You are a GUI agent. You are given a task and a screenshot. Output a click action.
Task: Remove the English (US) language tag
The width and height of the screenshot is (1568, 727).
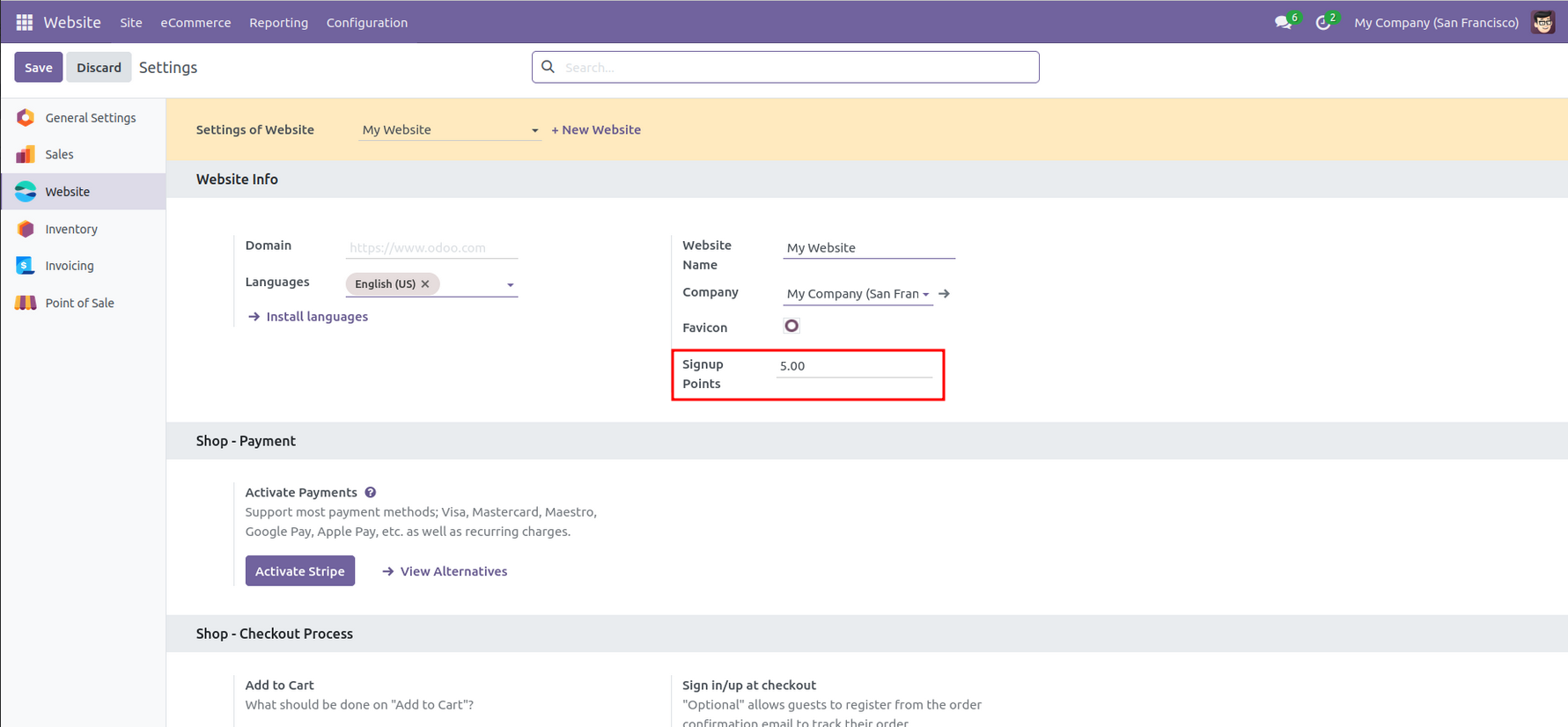coord(425,284)
